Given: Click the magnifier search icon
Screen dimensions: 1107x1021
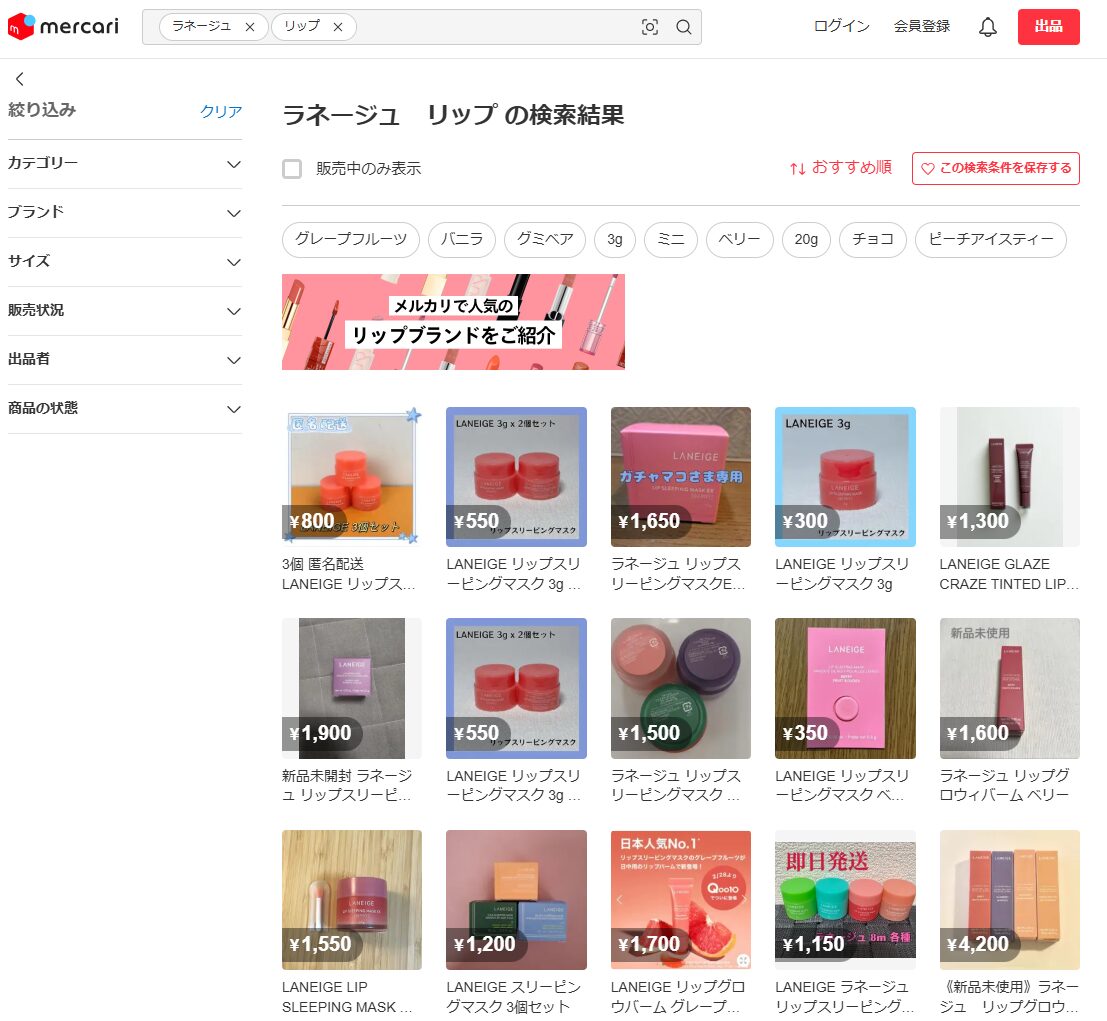Looking at the screenshot, I should [683, 27].
